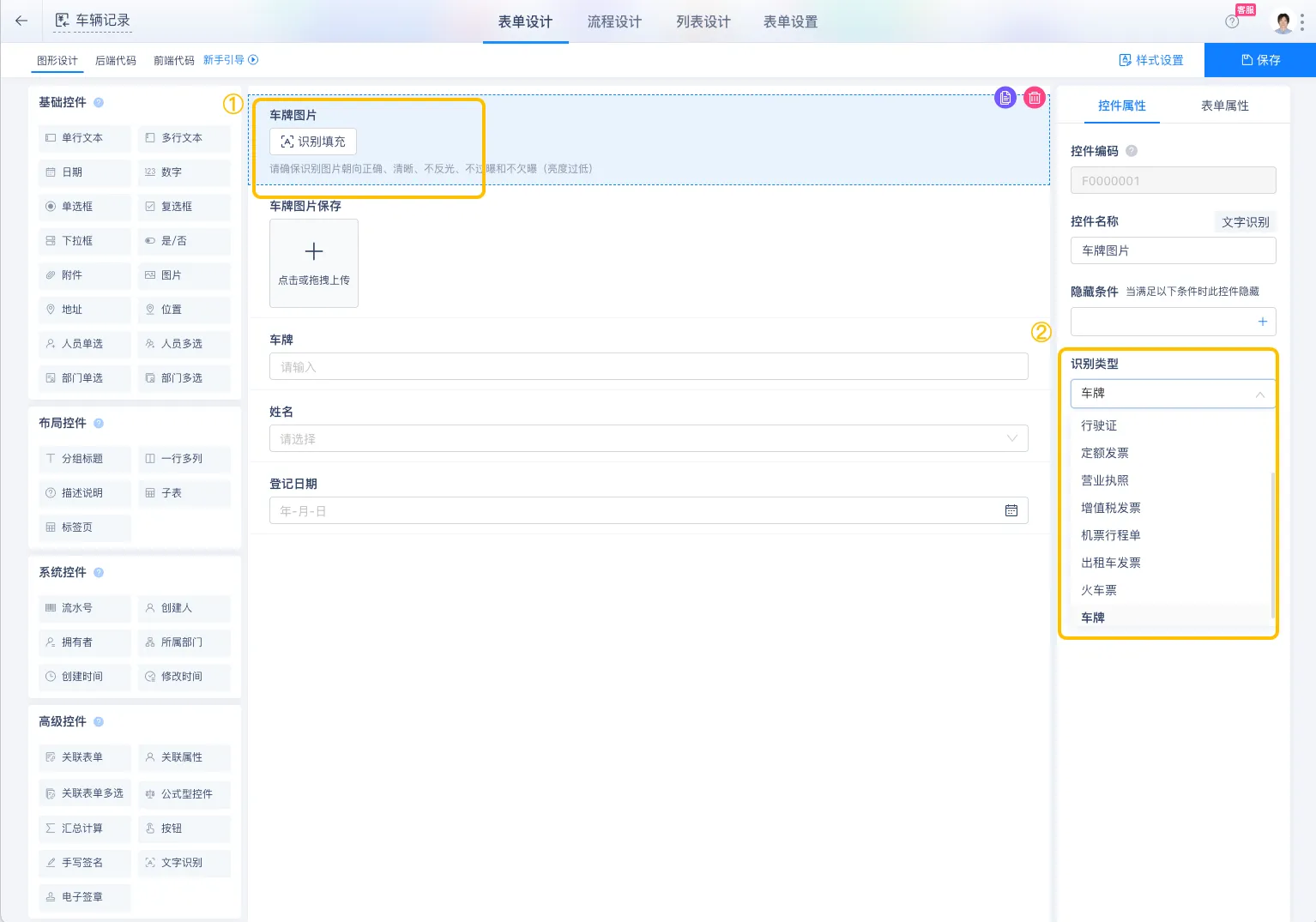The height and width of the screenshot is (922, 1316).
Task: Switch to the 表单设置 tab
Action: 791,21
